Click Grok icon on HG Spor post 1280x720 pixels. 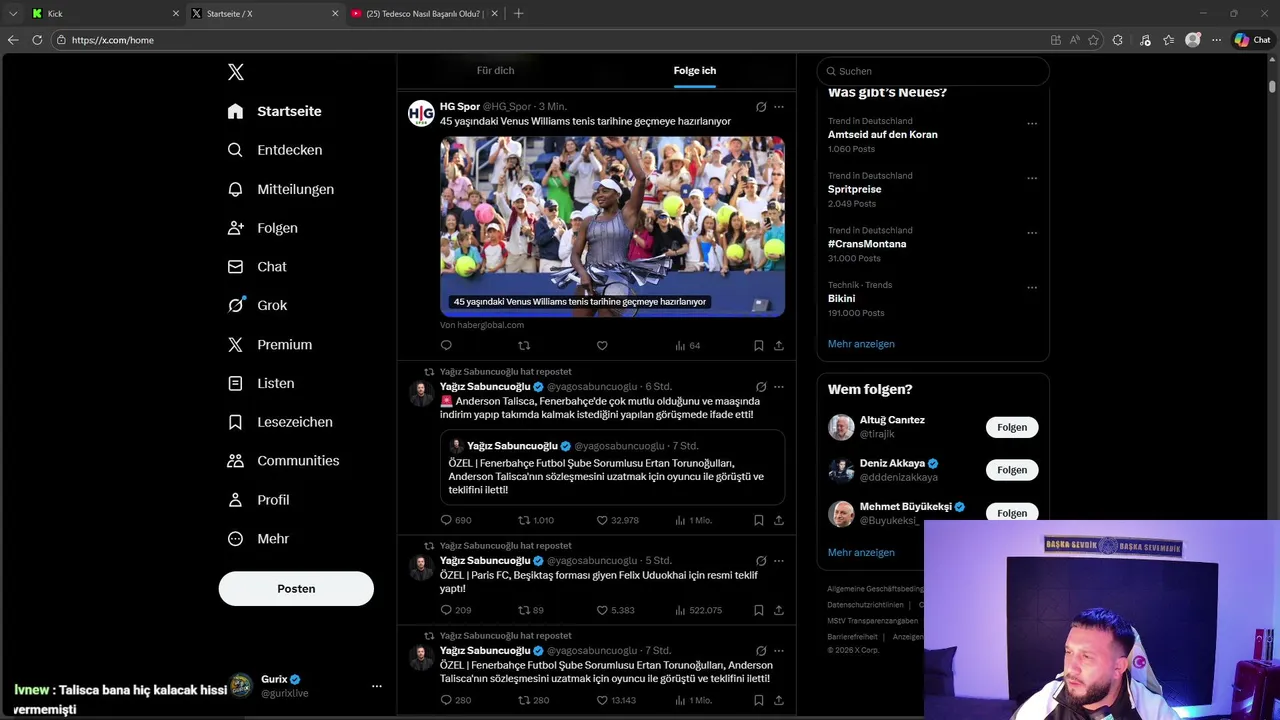point(761,107)
